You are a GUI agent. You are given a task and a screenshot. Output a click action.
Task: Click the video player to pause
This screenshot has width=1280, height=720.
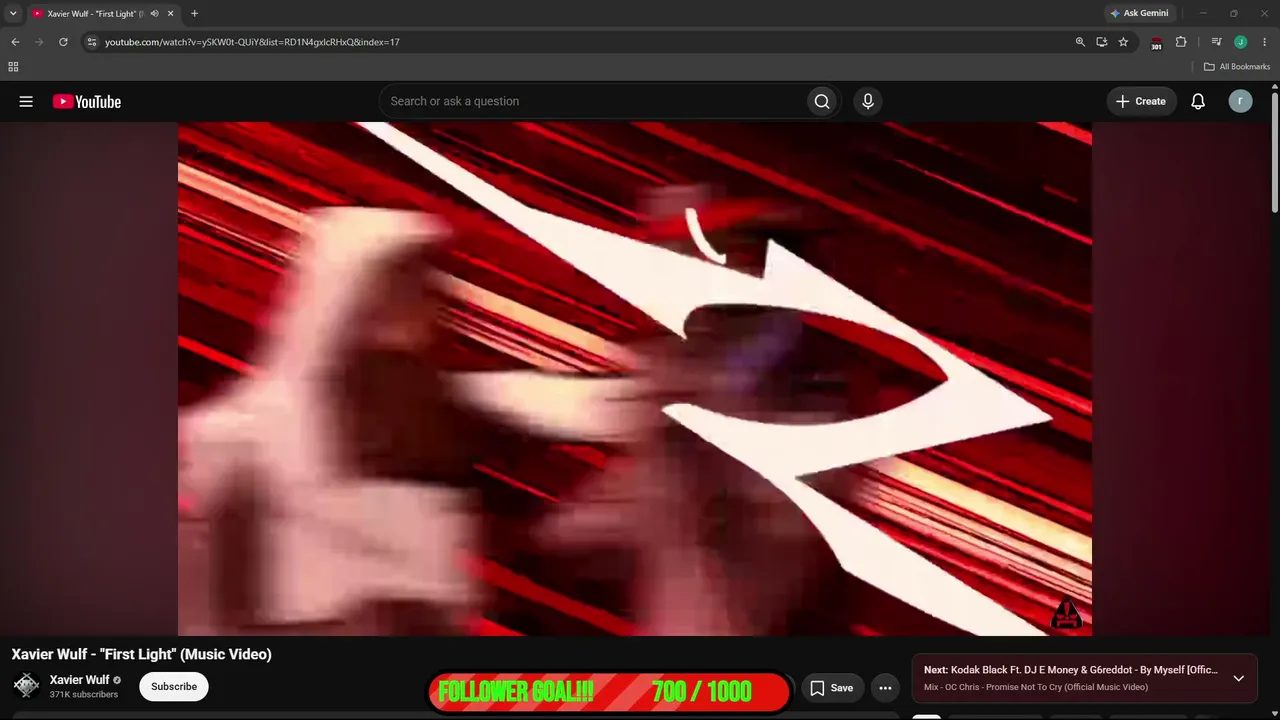click(635, 378)
